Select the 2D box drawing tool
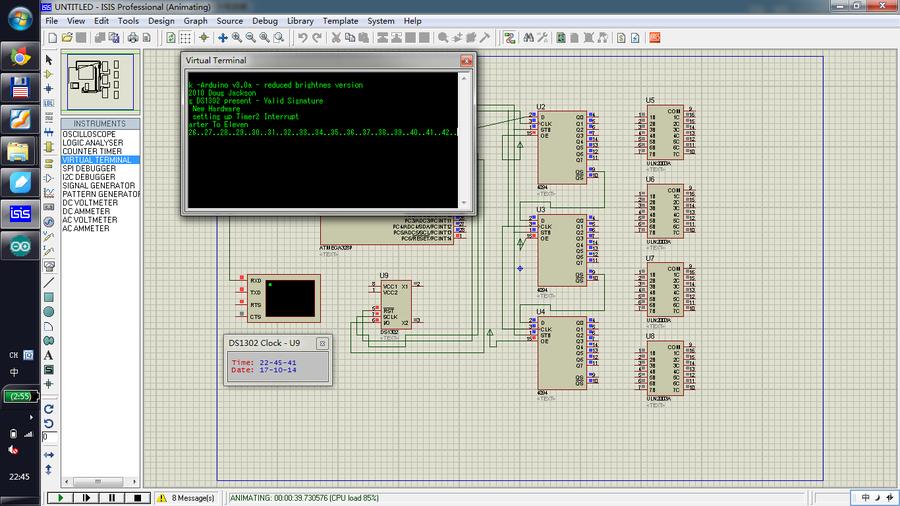900x506 pixels. click(49, 297)
